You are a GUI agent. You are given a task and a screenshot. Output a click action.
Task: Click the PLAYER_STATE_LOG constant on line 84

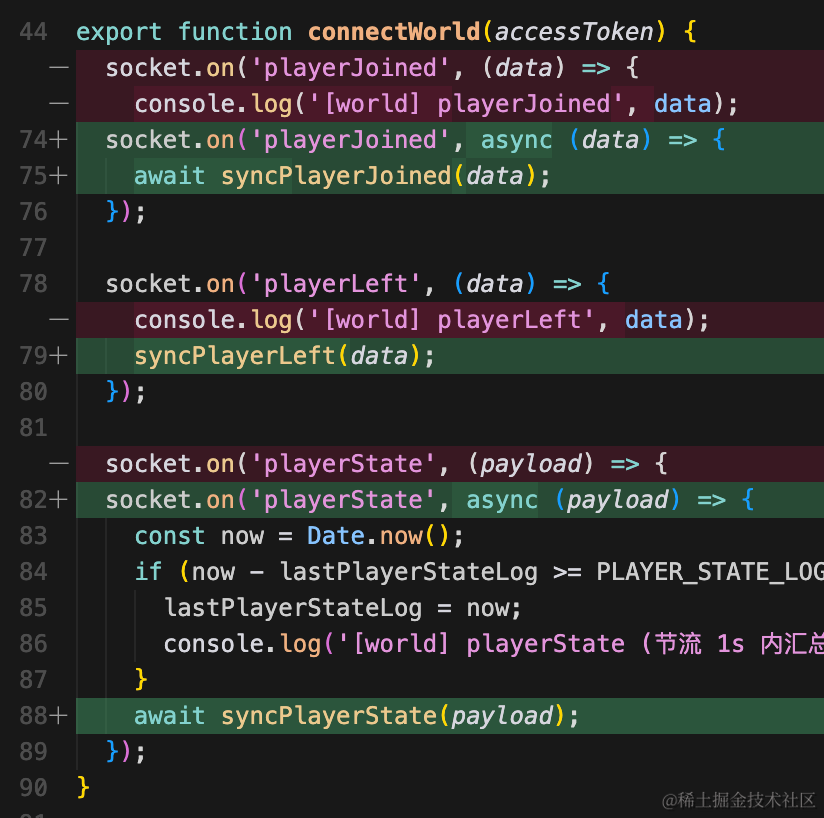pyautogui.click(x=709, y=572)
